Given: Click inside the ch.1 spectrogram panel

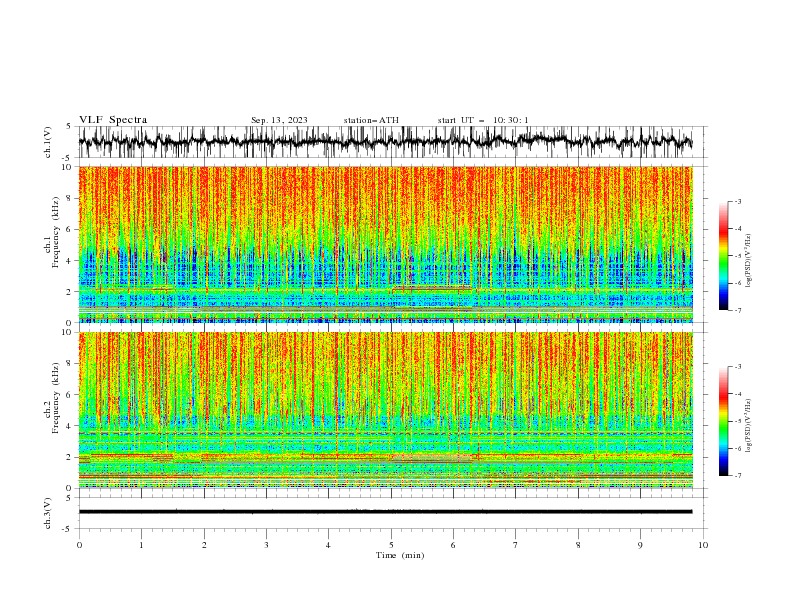Looking at the screenshot, I should pyautogui.click(x=385, y=244).
